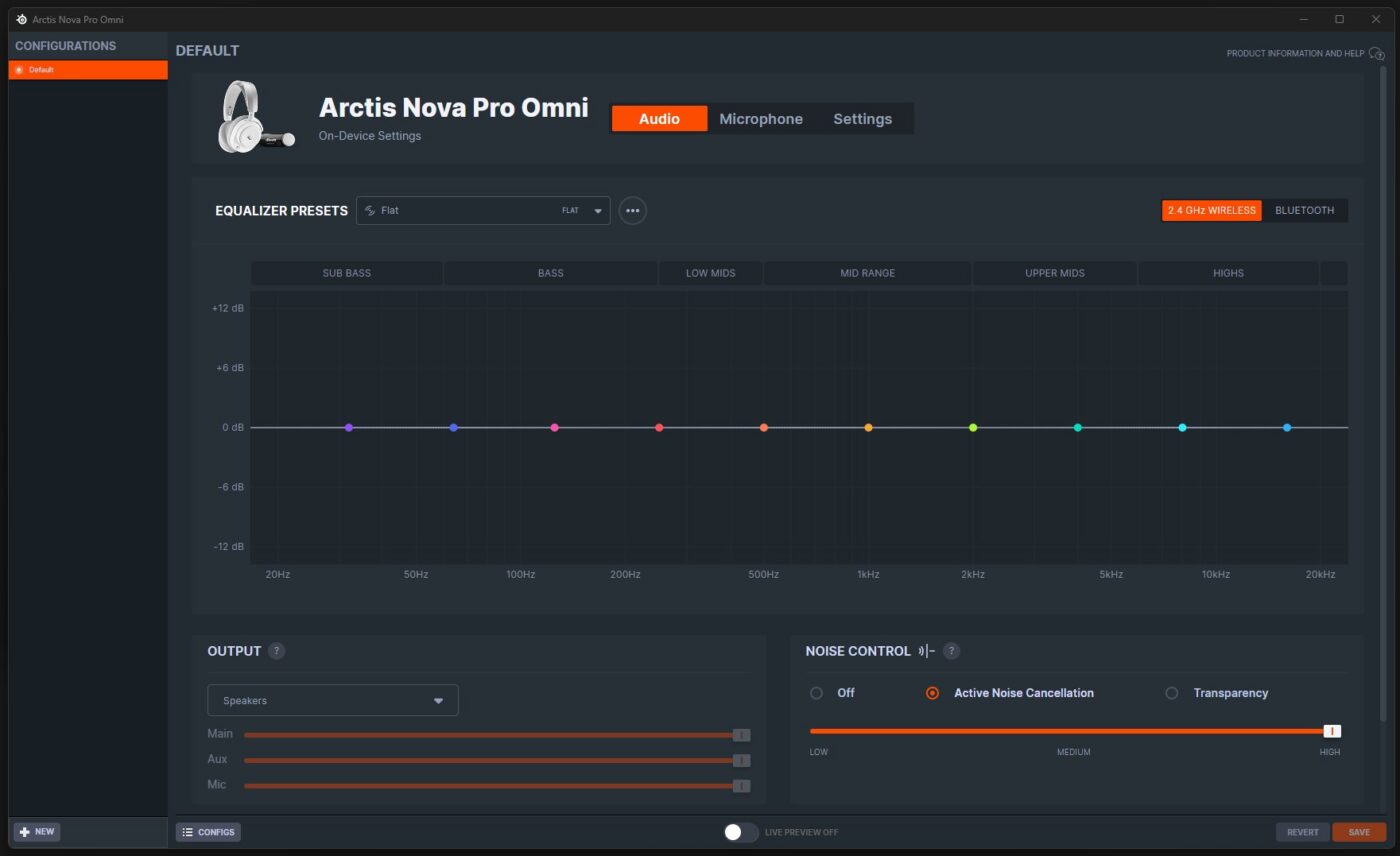
Task: Click the MEDIUM label under noise slider
Action: pyautogui.click(x=1074, y=752)
